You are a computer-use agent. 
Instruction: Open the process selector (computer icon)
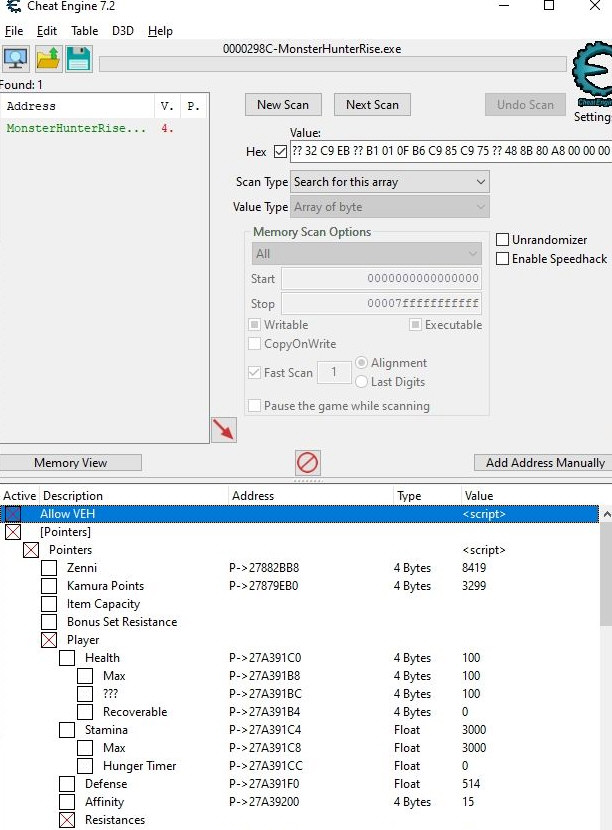point(16,58)
